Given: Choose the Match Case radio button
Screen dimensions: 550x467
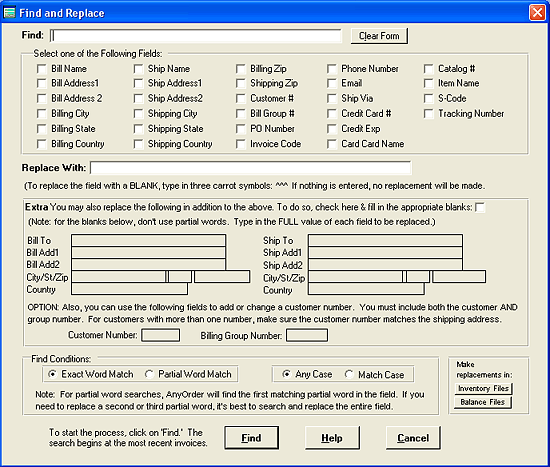Looking at the screenshot, I should (349, 374).
